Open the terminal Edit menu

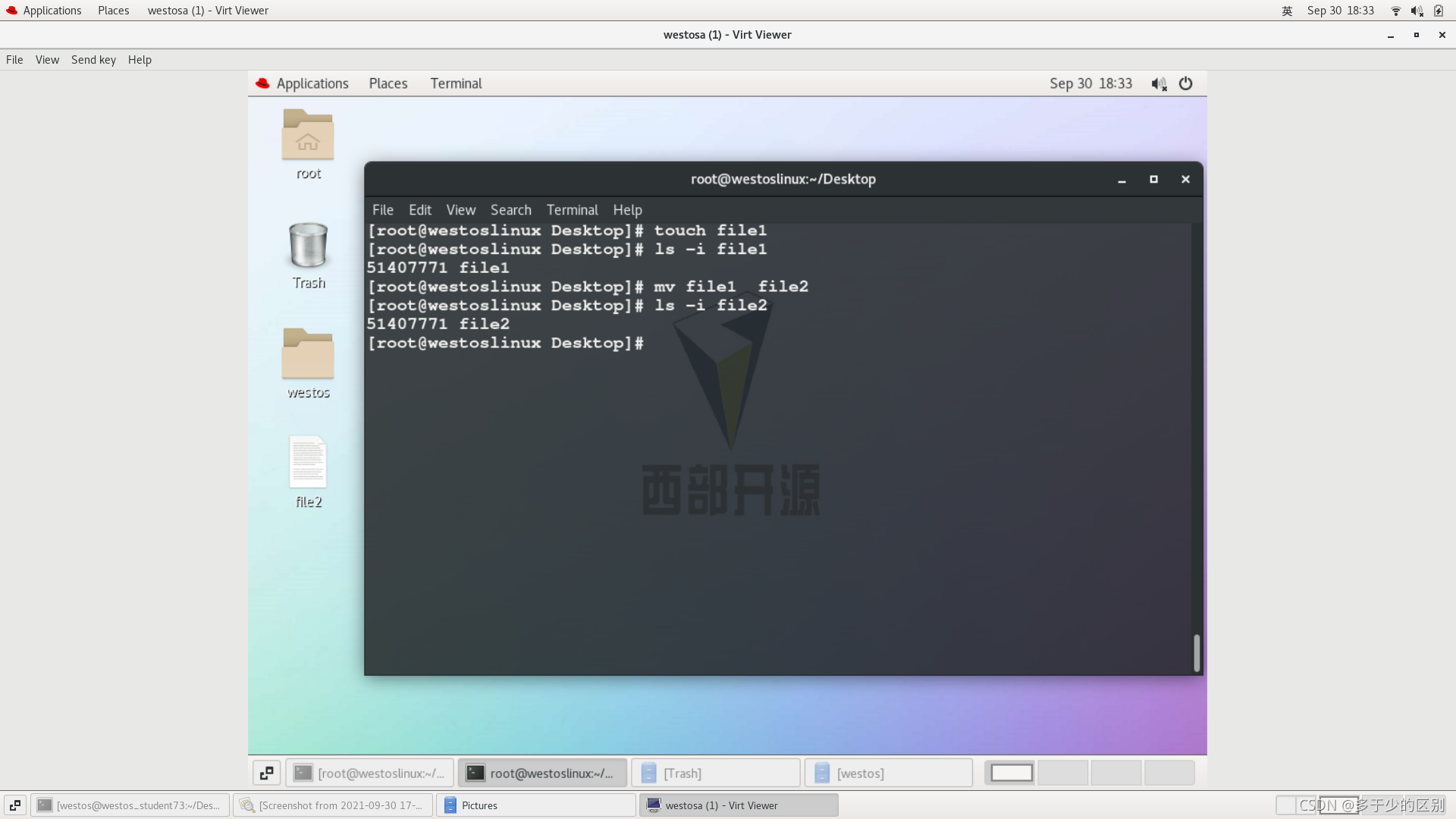[419, 210]
